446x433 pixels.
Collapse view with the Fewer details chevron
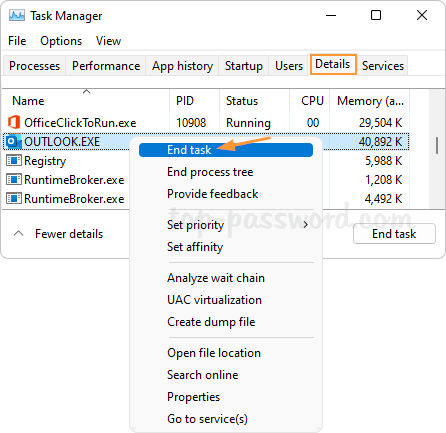(18, 233)
